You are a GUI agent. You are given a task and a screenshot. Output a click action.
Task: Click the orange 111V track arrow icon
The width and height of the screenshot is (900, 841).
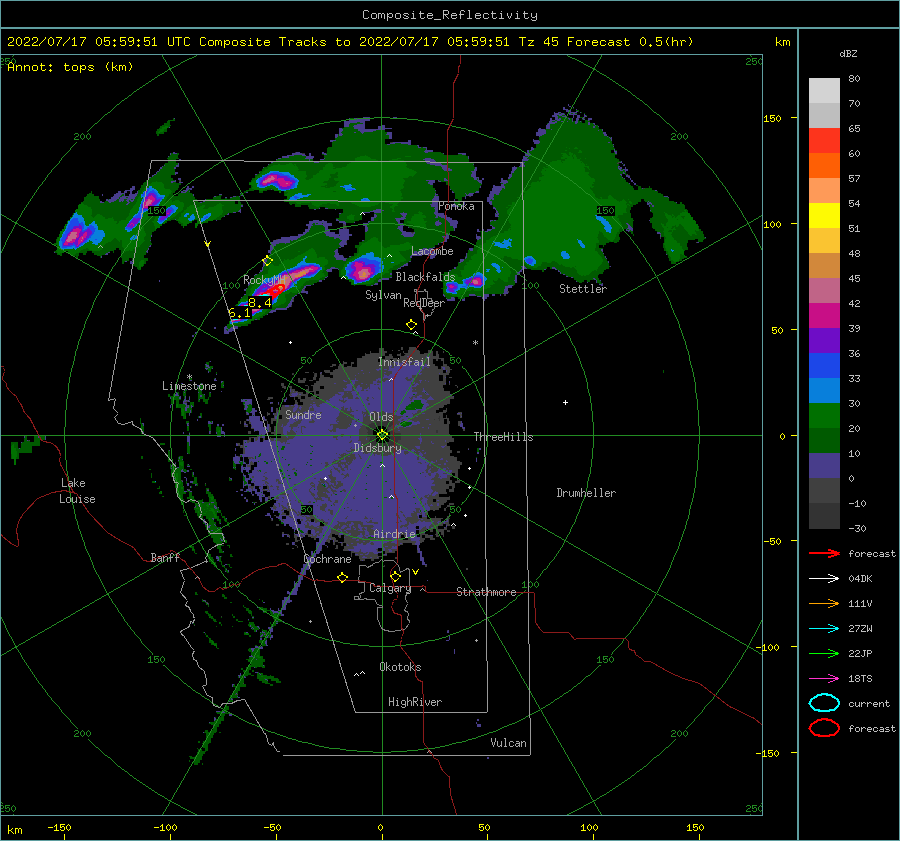(x=824, y=603)
